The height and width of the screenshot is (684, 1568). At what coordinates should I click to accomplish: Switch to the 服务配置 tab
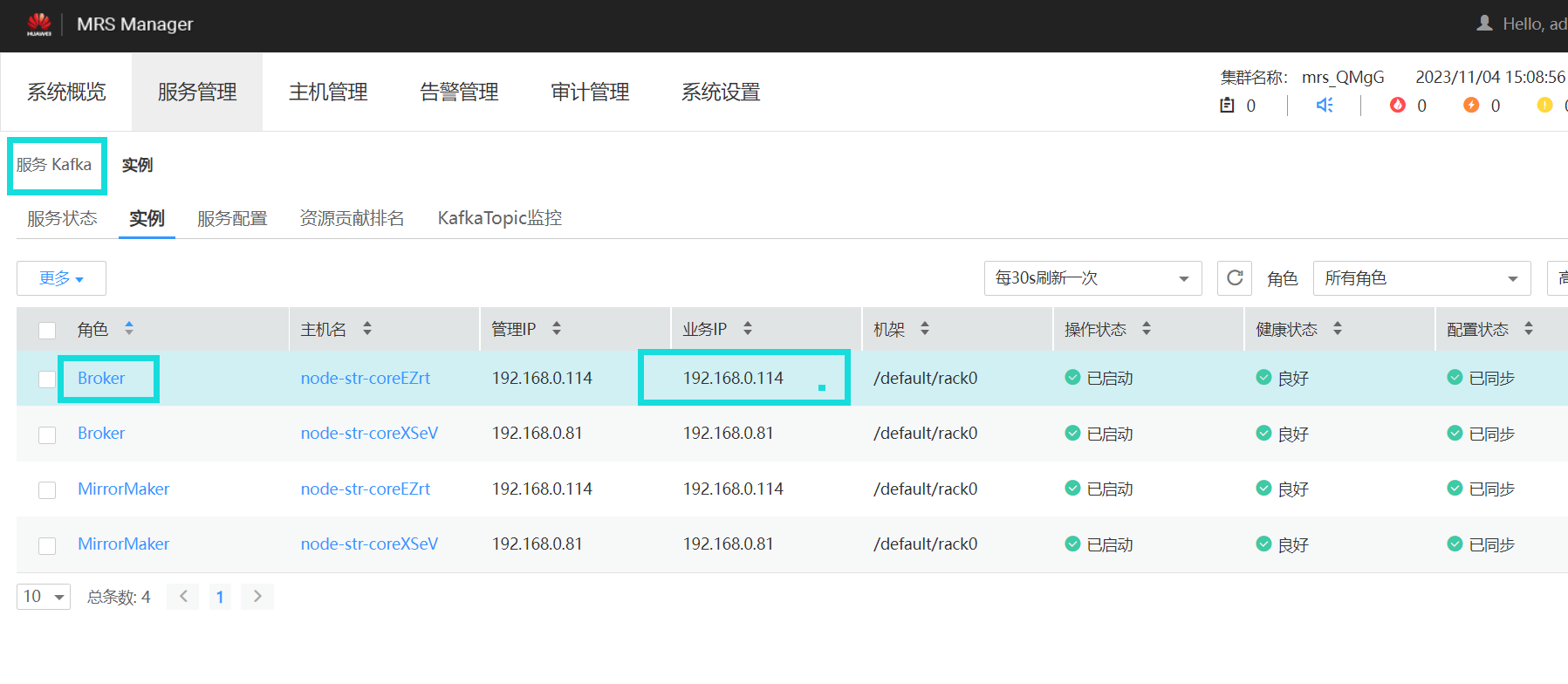232,218
